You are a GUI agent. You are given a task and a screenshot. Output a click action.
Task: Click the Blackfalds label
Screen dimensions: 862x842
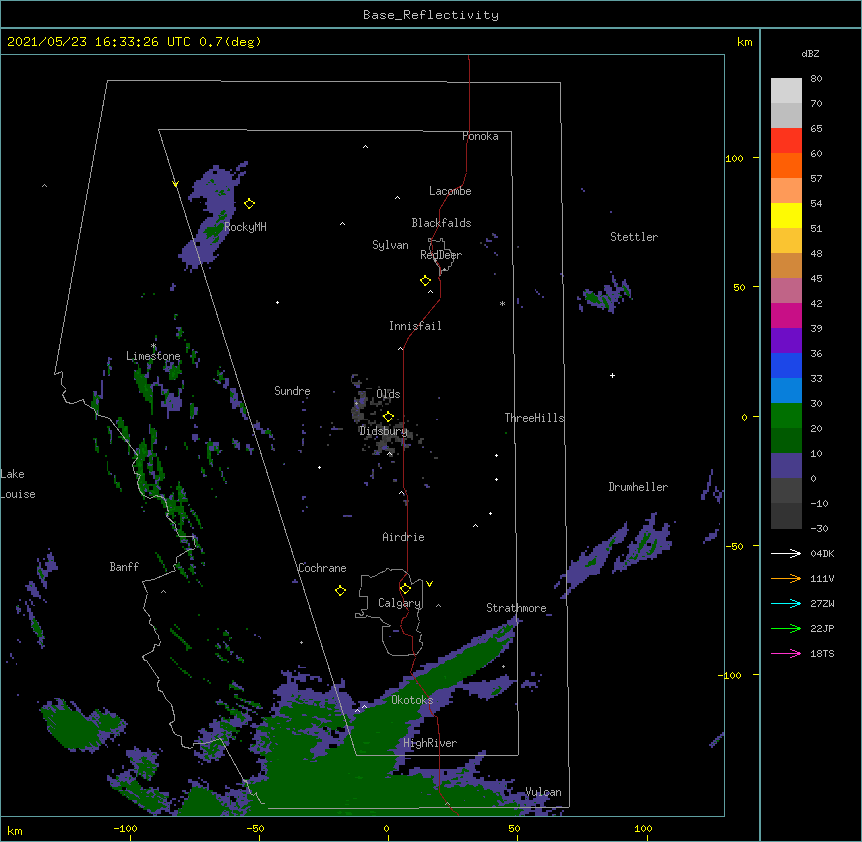tap(441, 223)
